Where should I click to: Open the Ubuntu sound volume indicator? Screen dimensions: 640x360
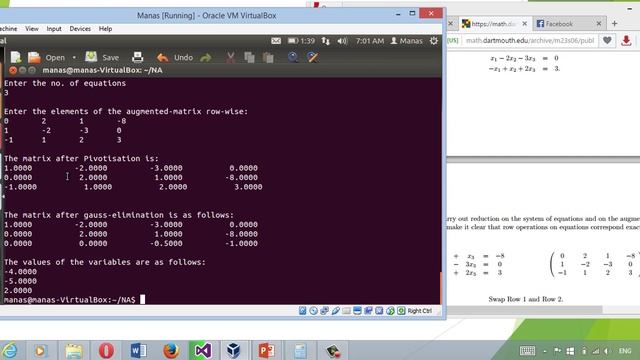pyautogui.click(x=342, y=41)
